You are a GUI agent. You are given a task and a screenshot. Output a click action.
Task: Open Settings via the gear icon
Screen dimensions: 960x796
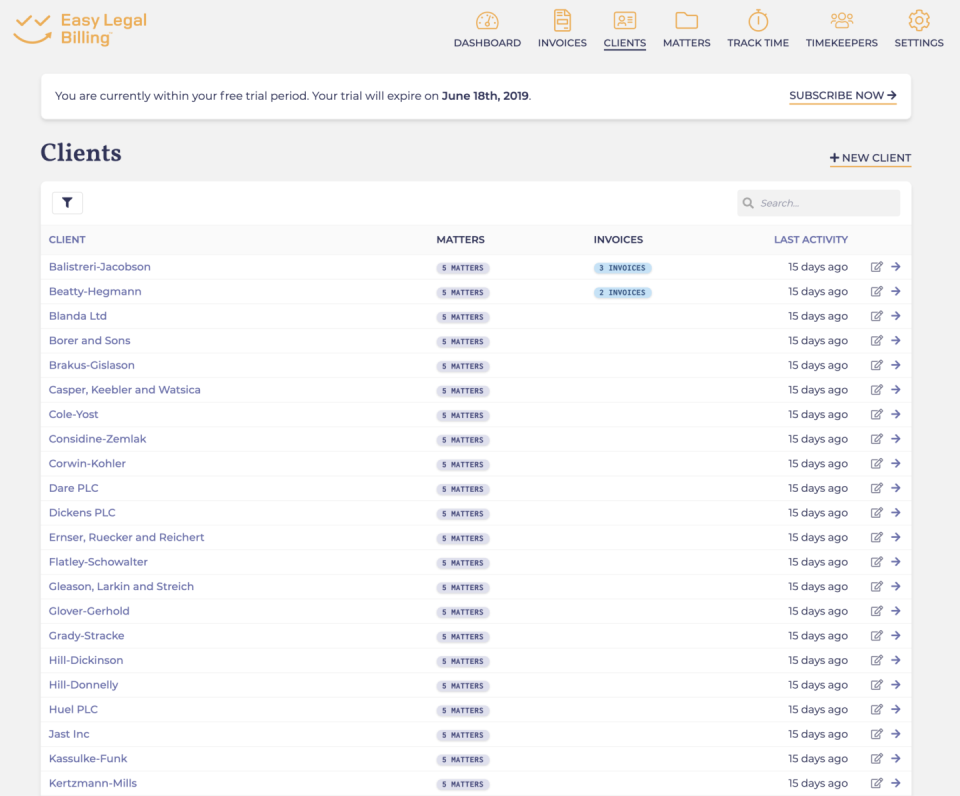tap(918, 28)
